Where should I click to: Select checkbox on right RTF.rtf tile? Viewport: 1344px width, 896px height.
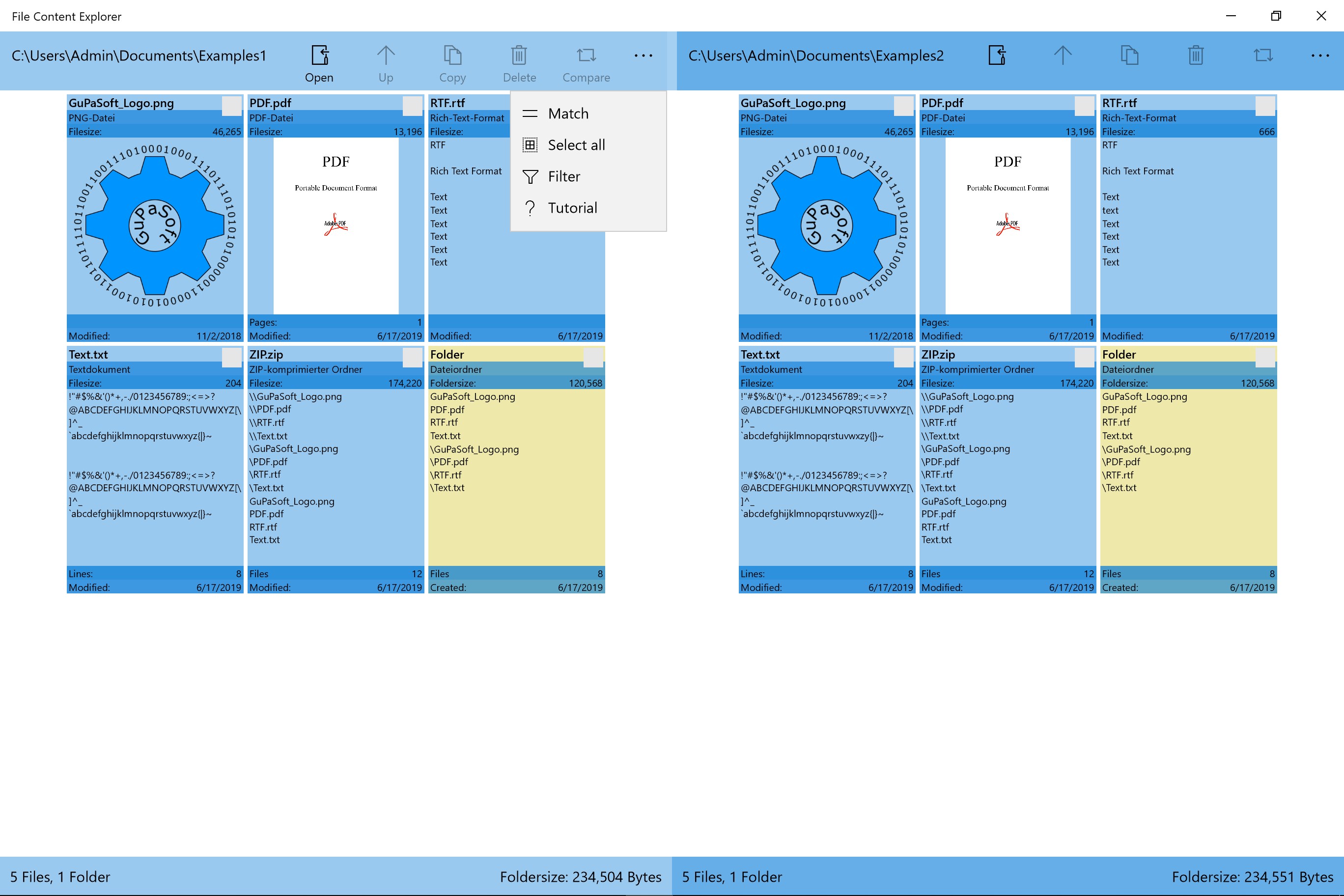pyautogui.click(x=1264, y=106)
